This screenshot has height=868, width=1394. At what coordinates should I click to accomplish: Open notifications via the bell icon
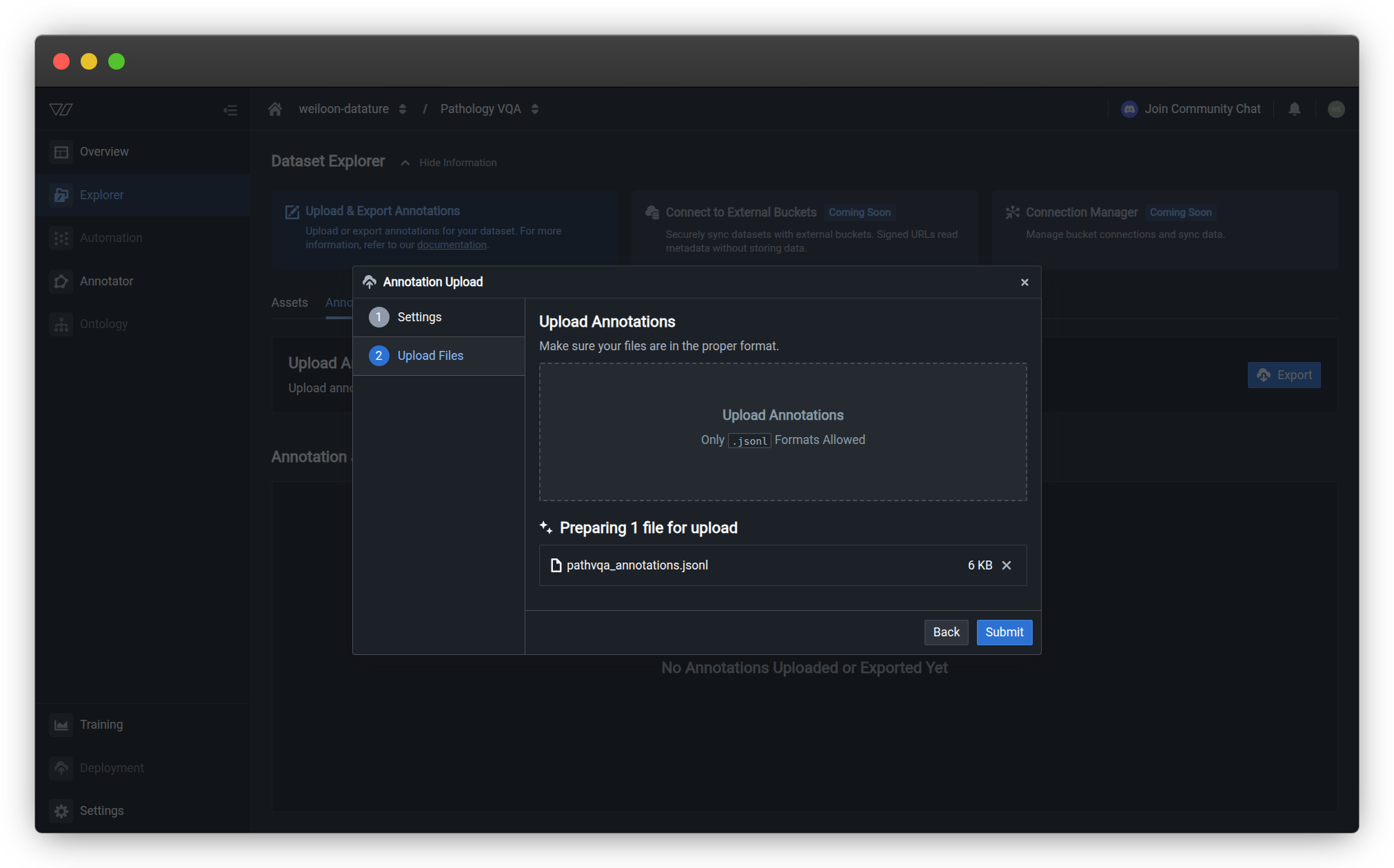tap(1294, 108)
